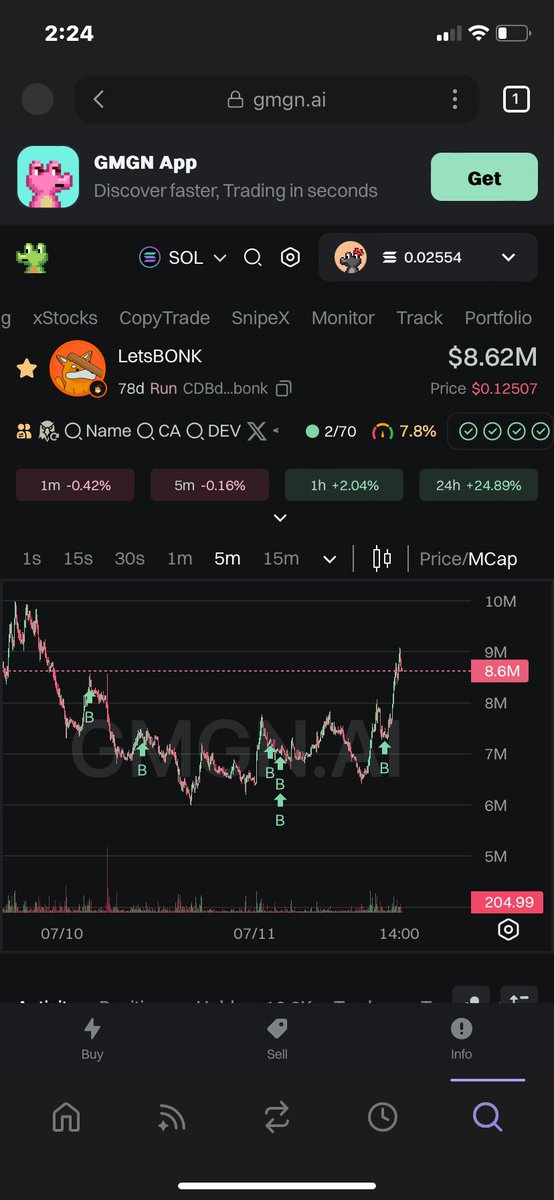This screenshot has width=554, height=1200.
Task: Open the swap arrows icon in bottom navigation
Action: [x=277, y=1117]
